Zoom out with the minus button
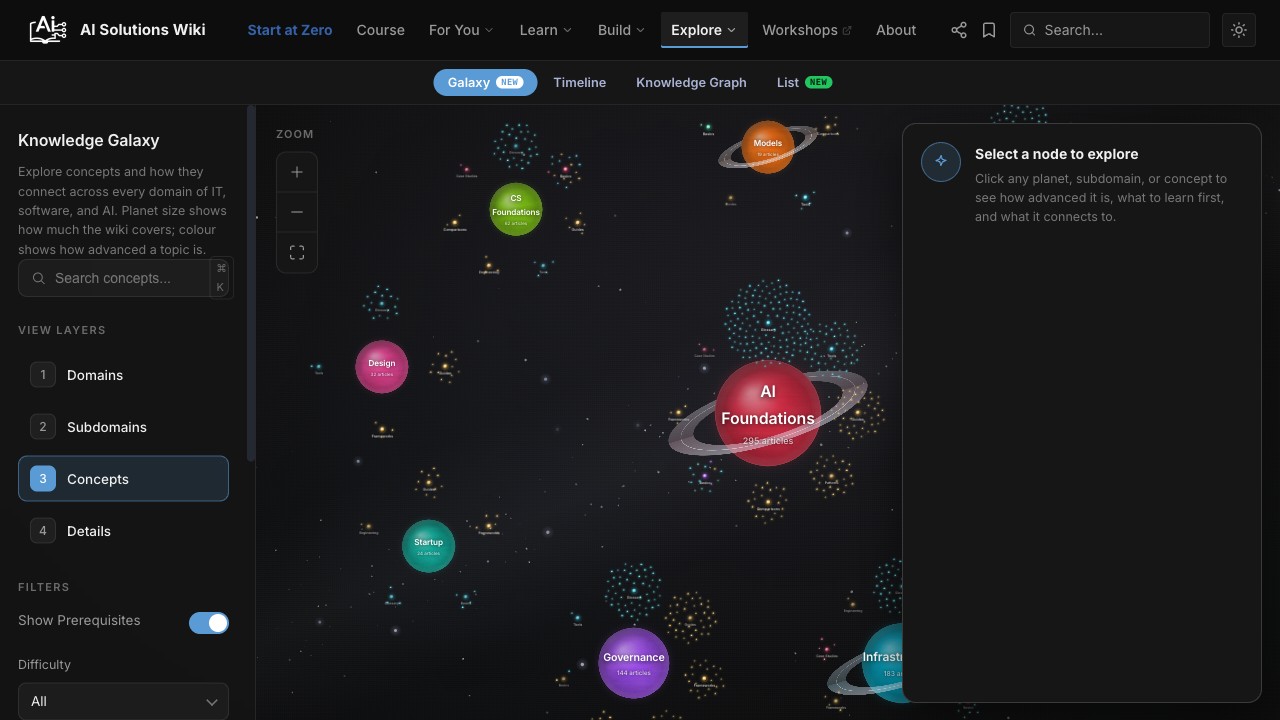The height and width of the screenshot is (720, 1280). coord(297,212)
